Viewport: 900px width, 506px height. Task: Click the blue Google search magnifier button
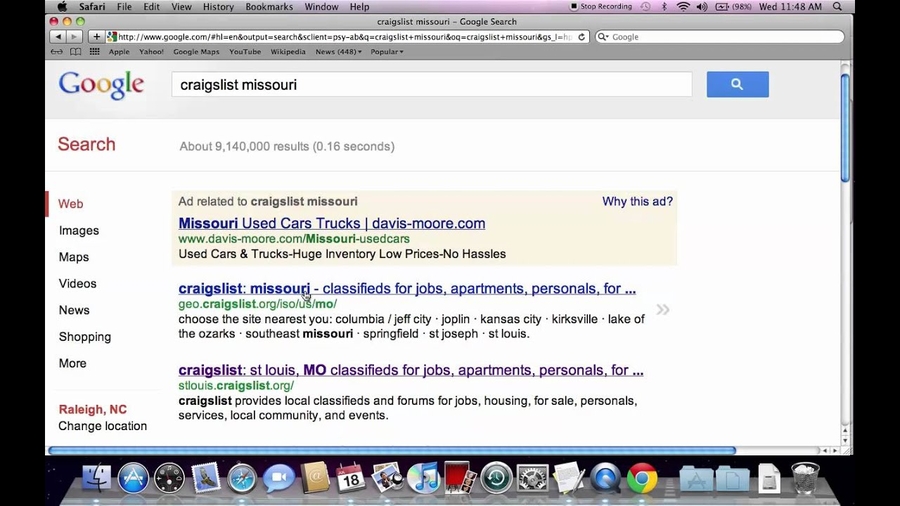738,84
